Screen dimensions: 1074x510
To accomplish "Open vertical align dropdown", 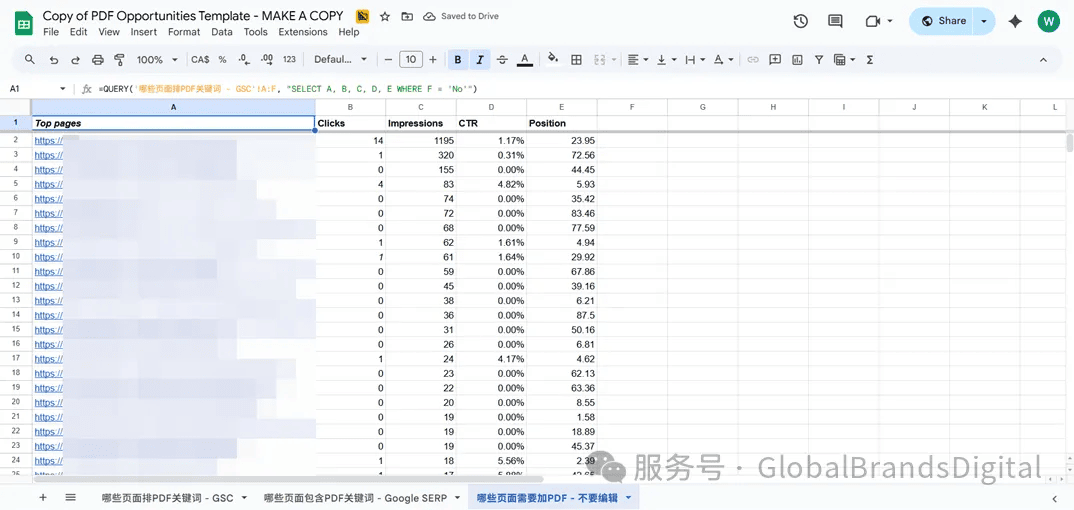I will click(x=666, y=60).
